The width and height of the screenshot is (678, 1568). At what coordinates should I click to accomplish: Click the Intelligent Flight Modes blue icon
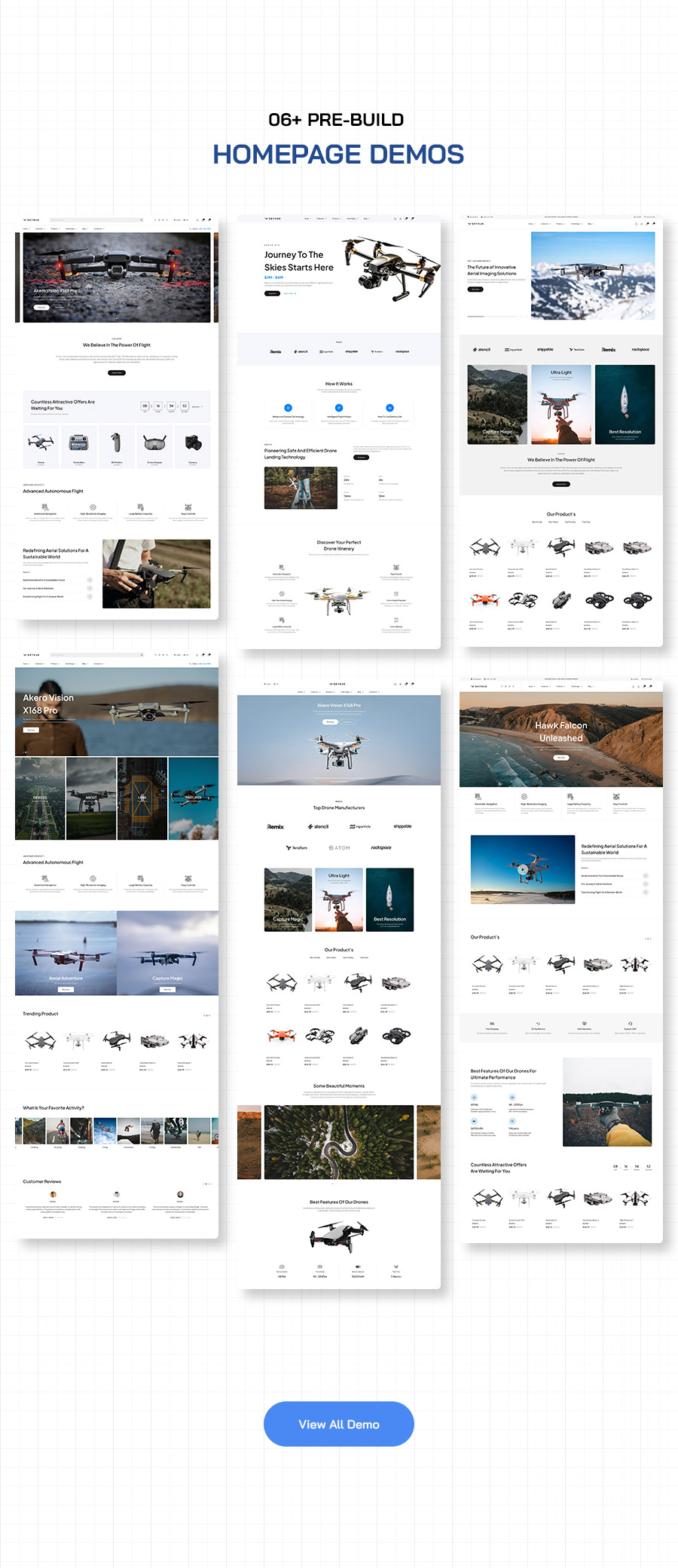[339, 408]
